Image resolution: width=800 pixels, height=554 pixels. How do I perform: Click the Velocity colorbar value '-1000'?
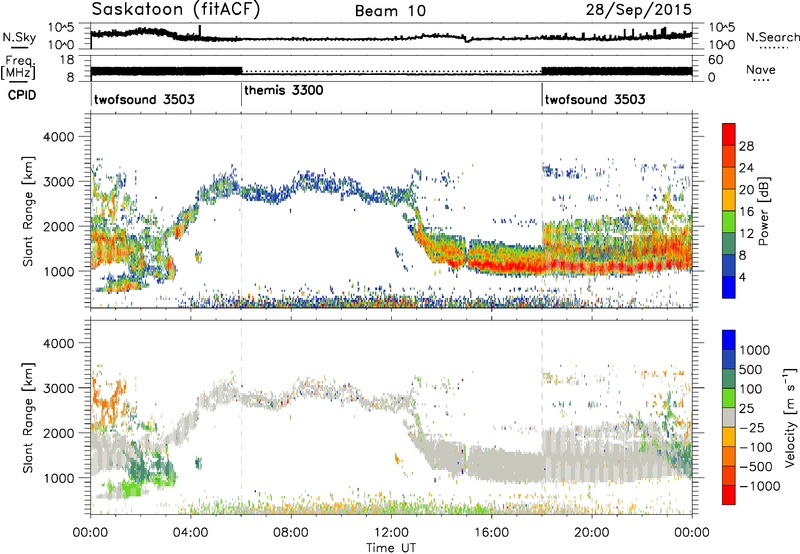coord(759,486)
